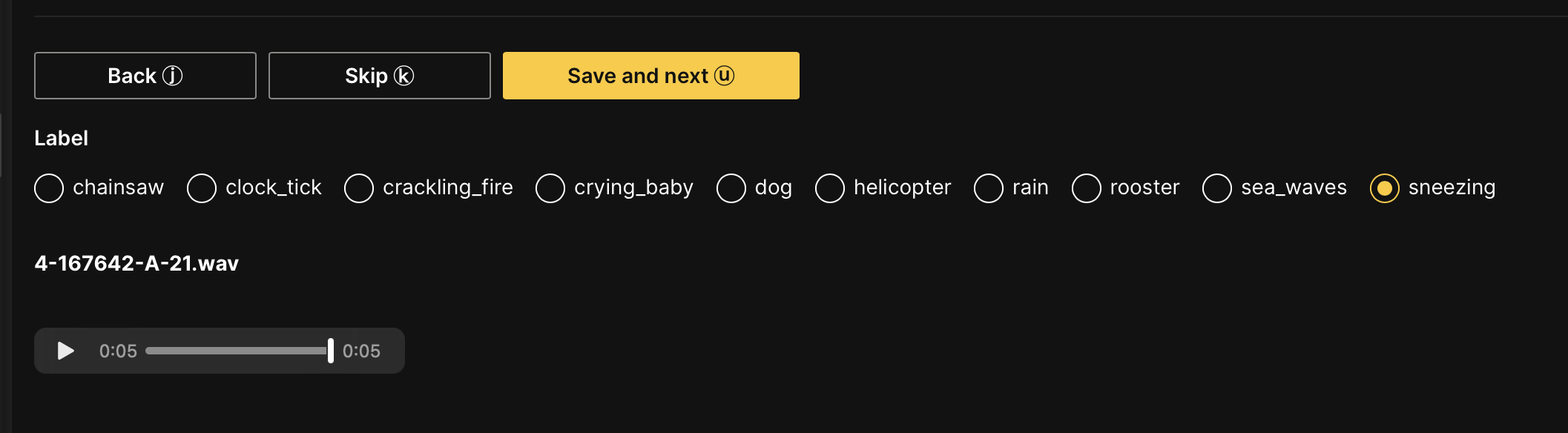The height and width of the screenshot is (433, 1568).
Task: Choose crackling_fire as the label
Action: point(359,188)
